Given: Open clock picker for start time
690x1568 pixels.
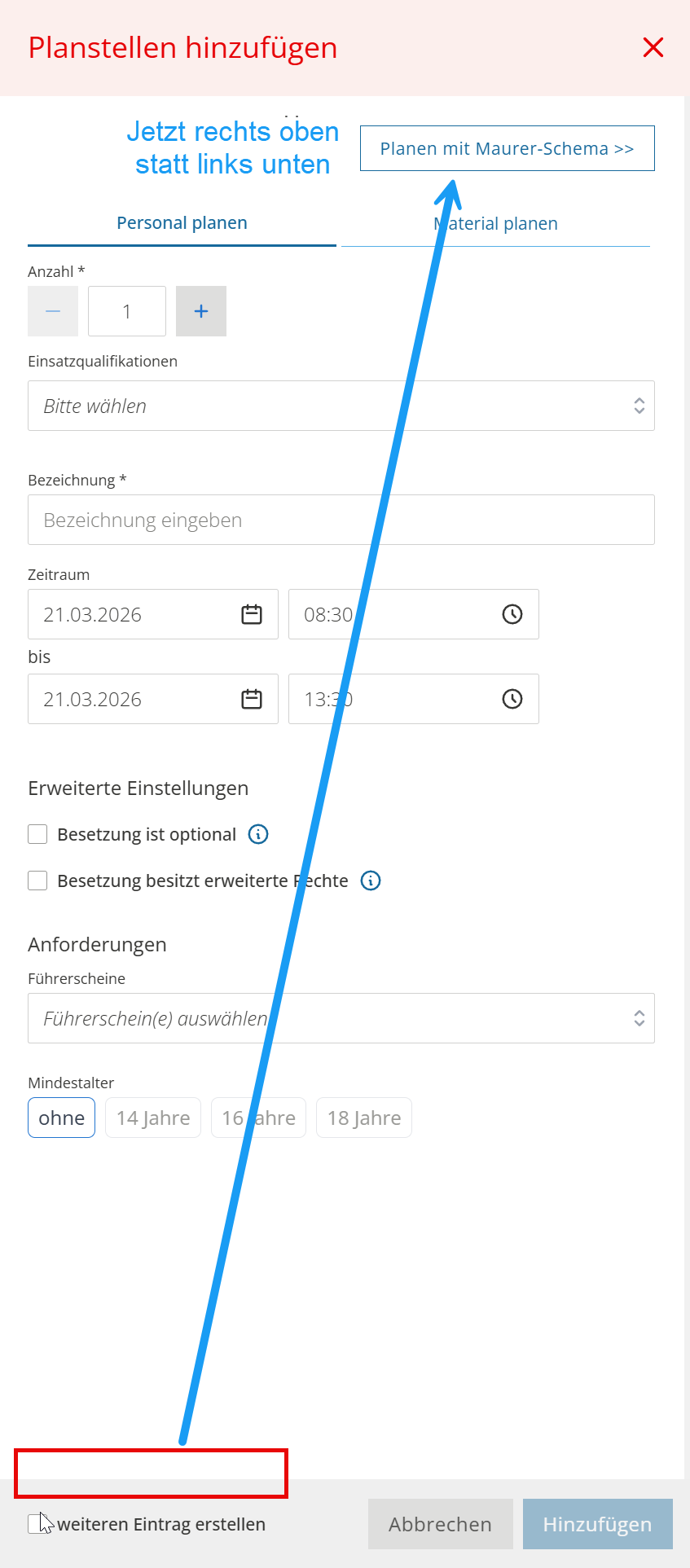Looking at the screenshot, I should [x=512, y=614].
